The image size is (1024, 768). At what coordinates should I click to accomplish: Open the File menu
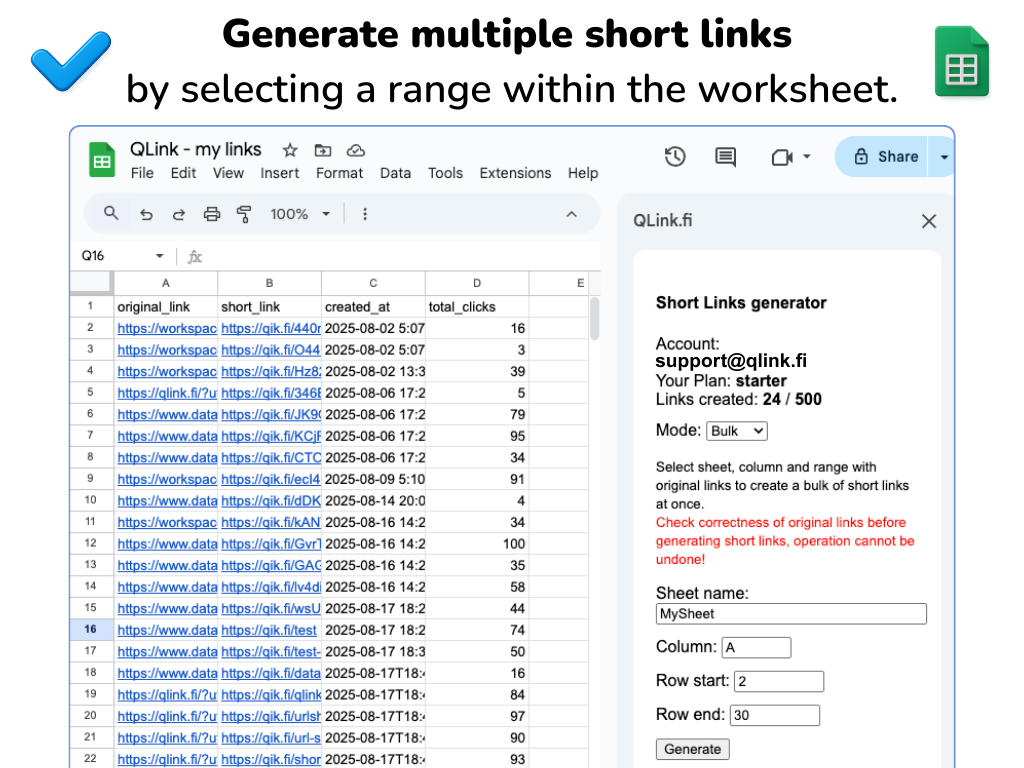point(142,173)
